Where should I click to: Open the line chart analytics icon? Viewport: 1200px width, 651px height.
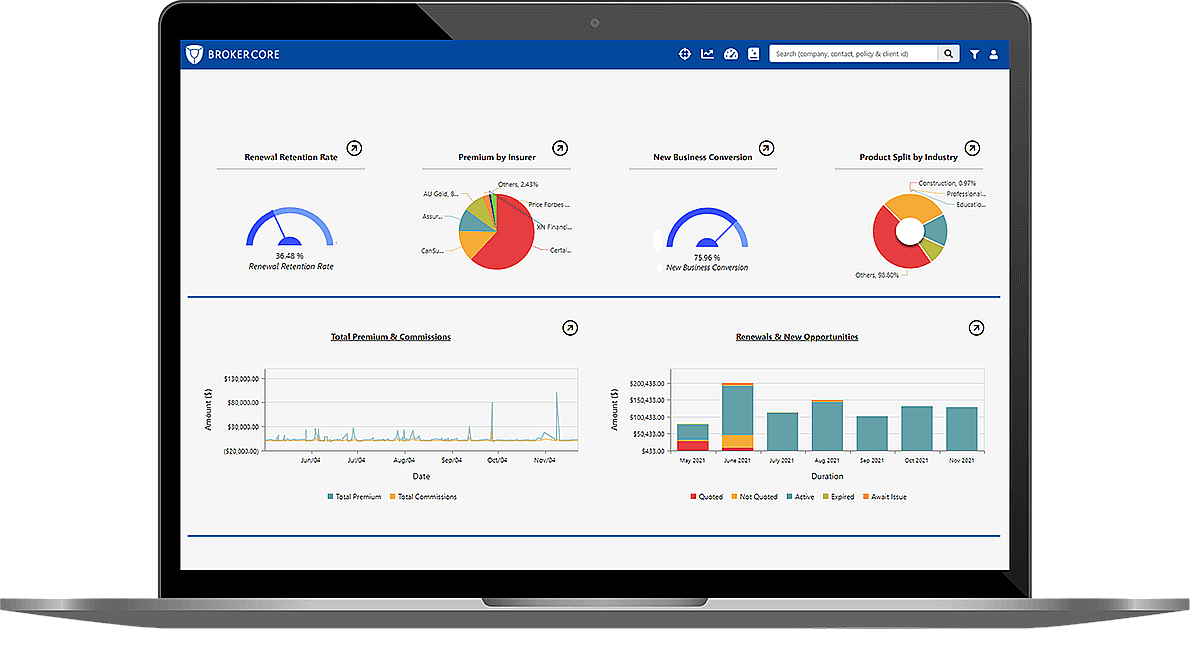tap(708, 54)
